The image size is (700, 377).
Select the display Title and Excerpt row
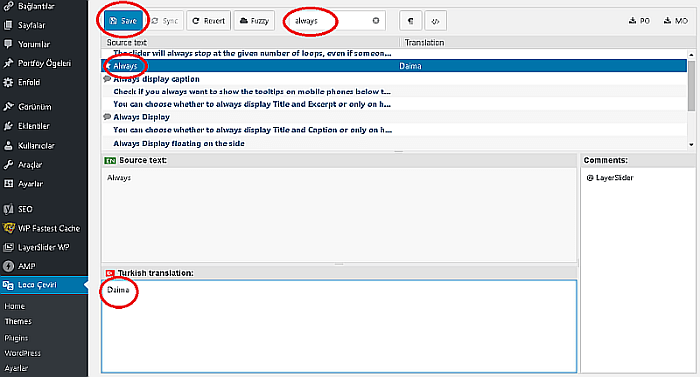click(x=394, y=104)
